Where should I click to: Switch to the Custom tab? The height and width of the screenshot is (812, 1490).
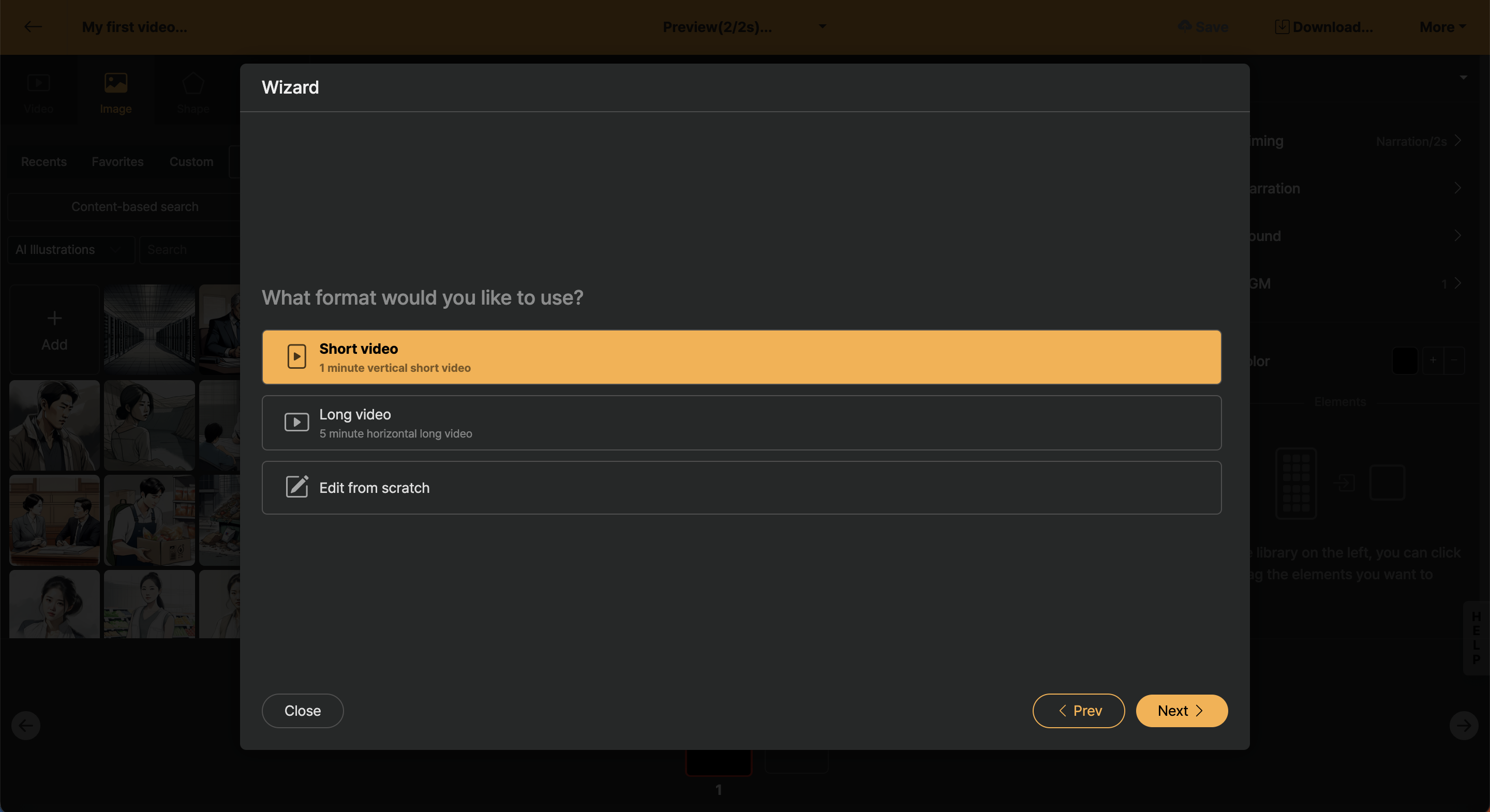pos(191,162)
